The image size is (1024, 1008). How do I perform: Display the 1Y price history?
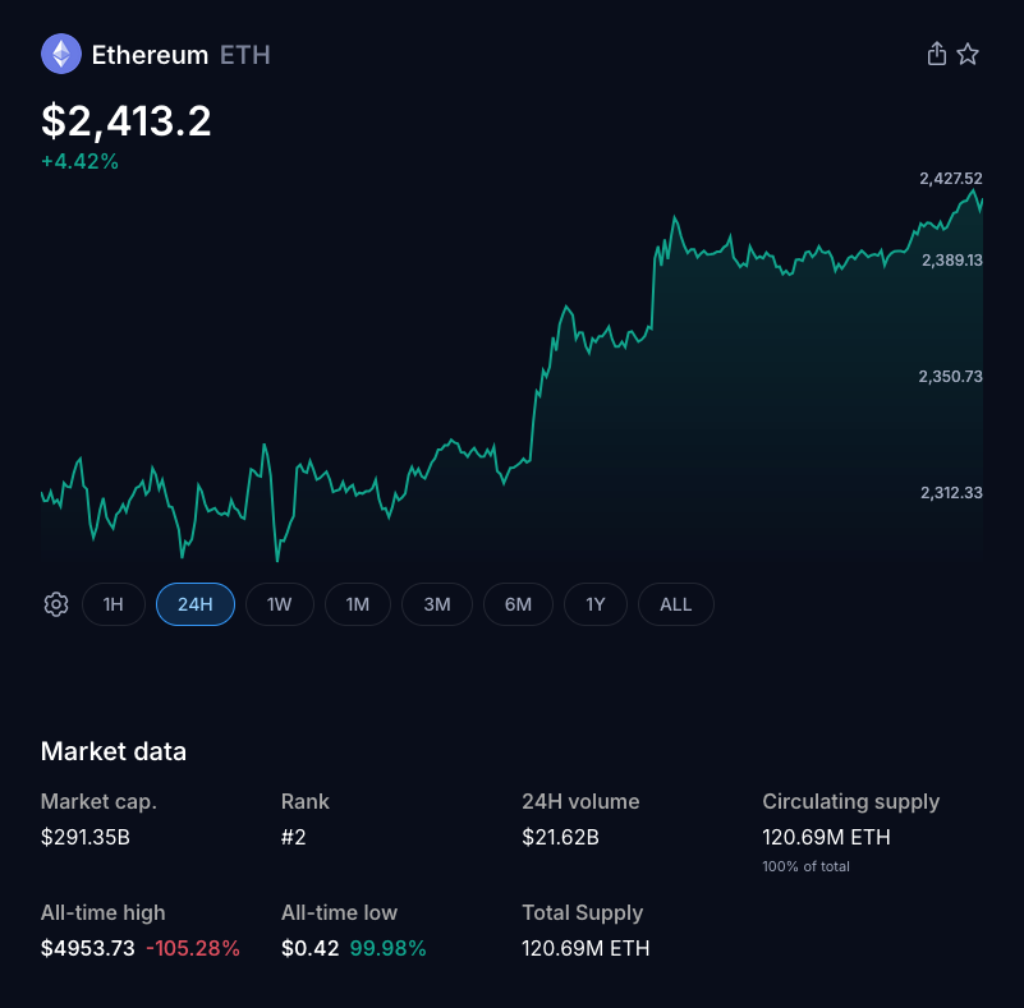tap(595, 604)
